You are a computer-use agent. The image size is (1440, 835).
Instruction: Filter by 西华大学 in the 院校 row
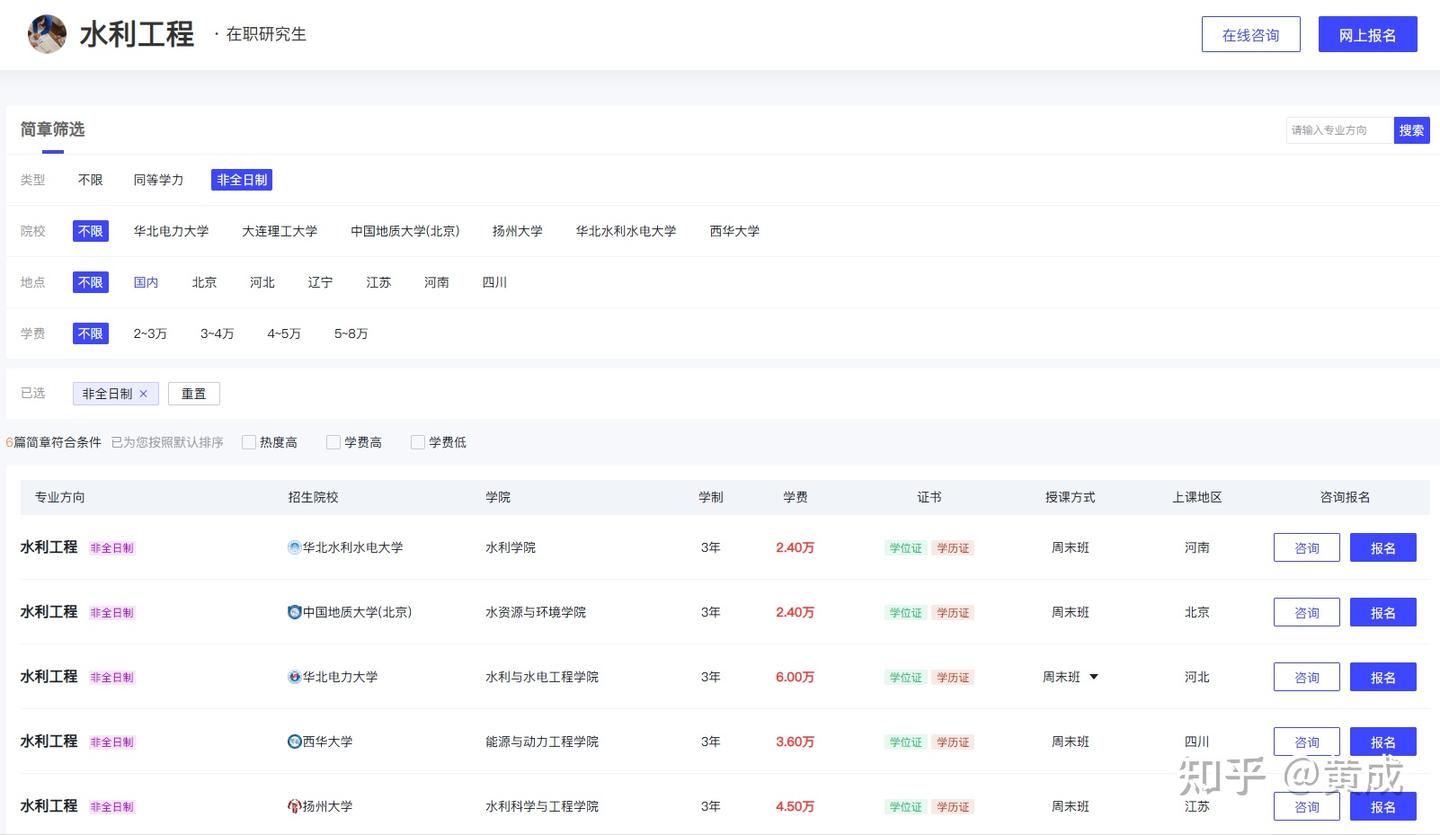tap(735, 231)
